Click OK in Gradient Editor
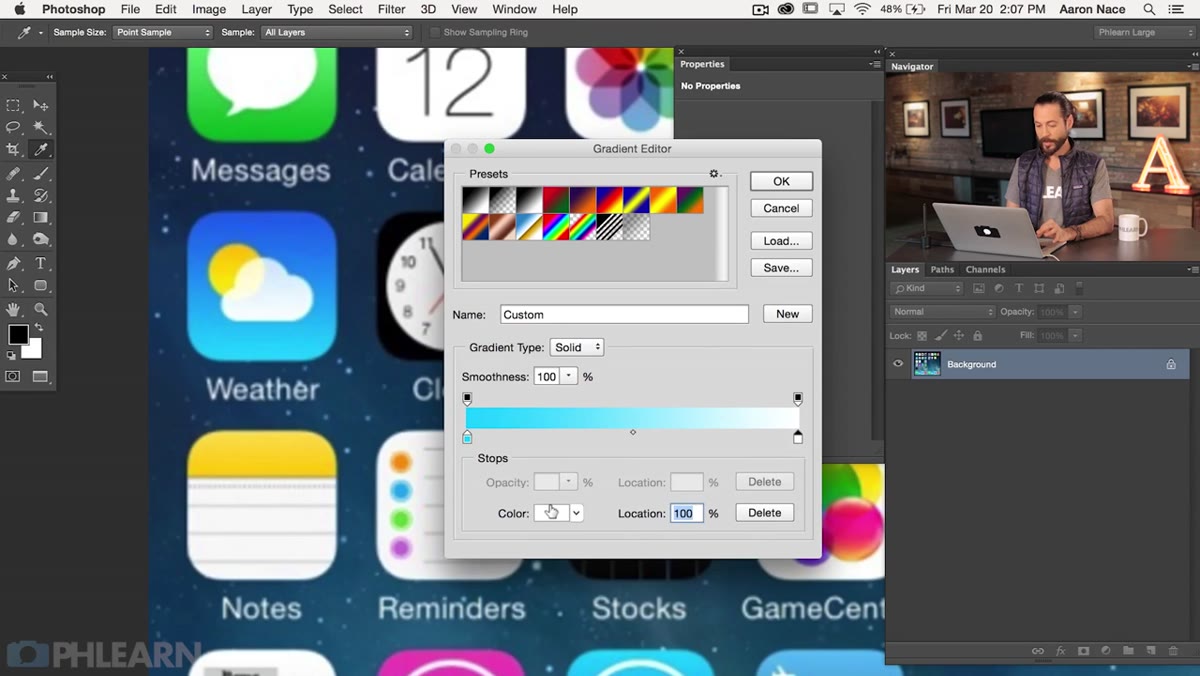 point(781,181)
